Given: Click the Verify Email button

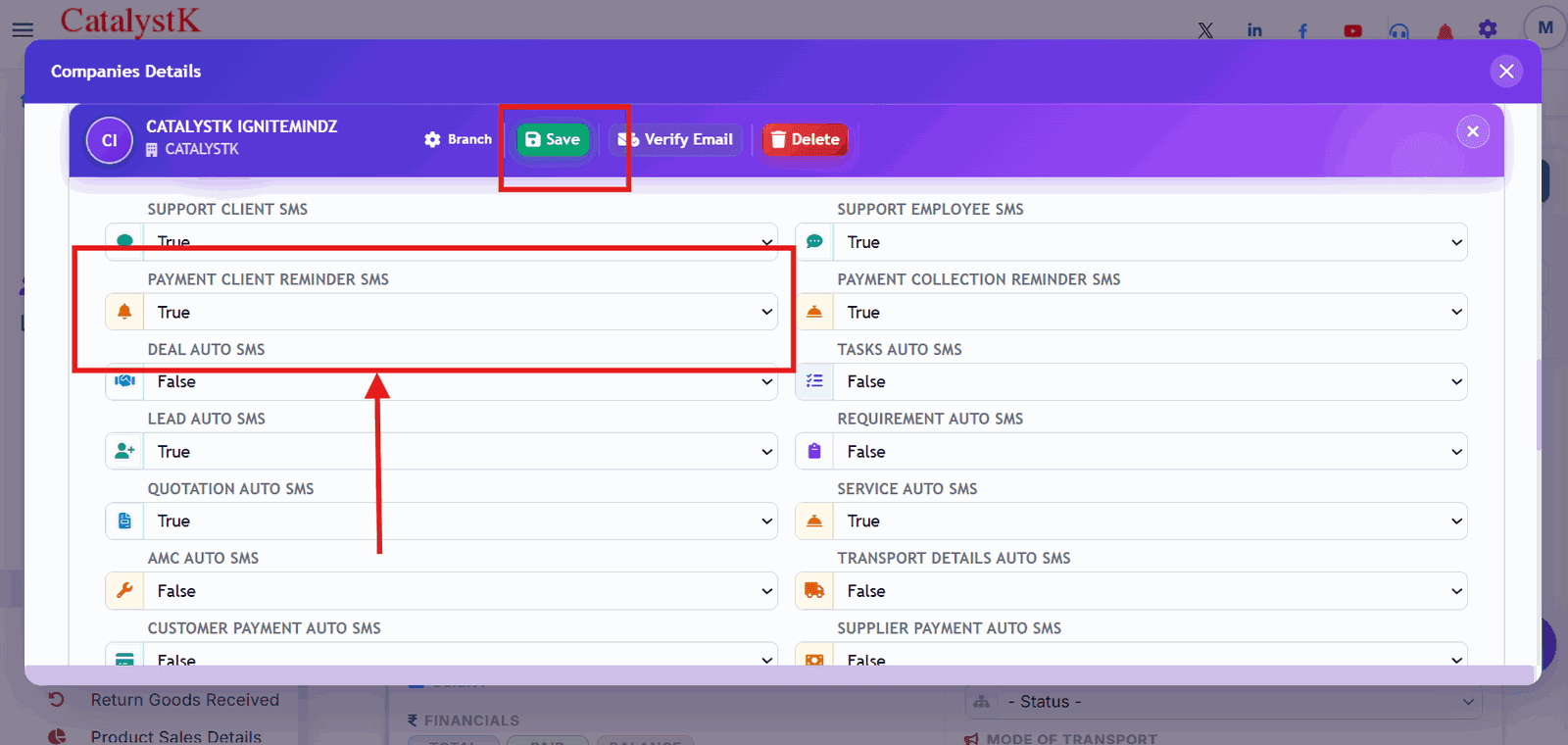Looking at the screenshot, I should (675, 139).
